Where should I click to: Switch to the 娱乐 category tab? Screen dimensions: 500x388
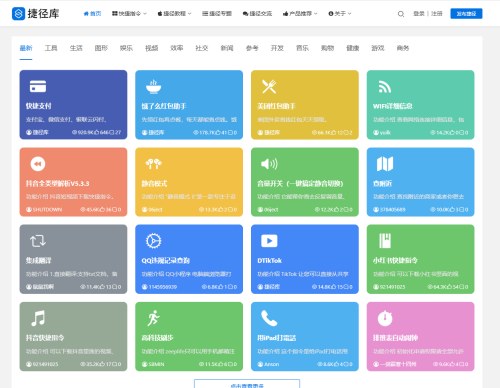point(126,48)
